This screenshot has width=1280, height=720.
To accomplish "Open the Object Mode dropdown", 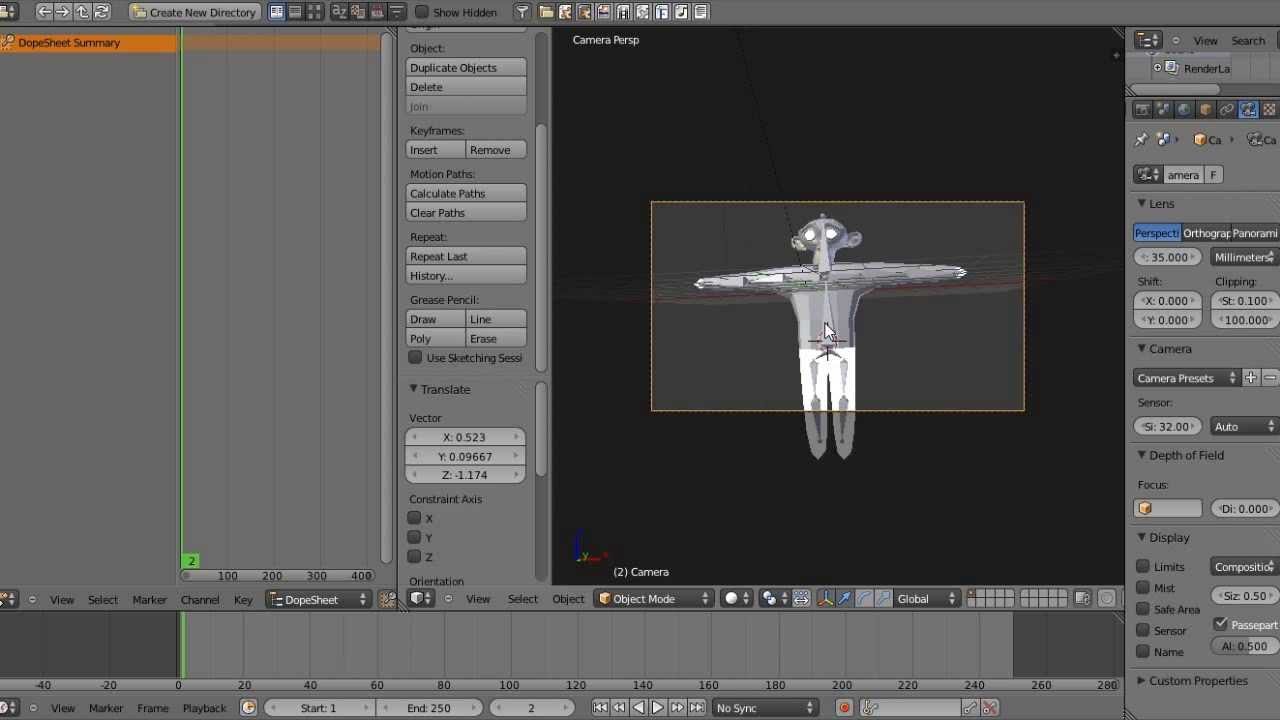I will (x=654, y=599).
